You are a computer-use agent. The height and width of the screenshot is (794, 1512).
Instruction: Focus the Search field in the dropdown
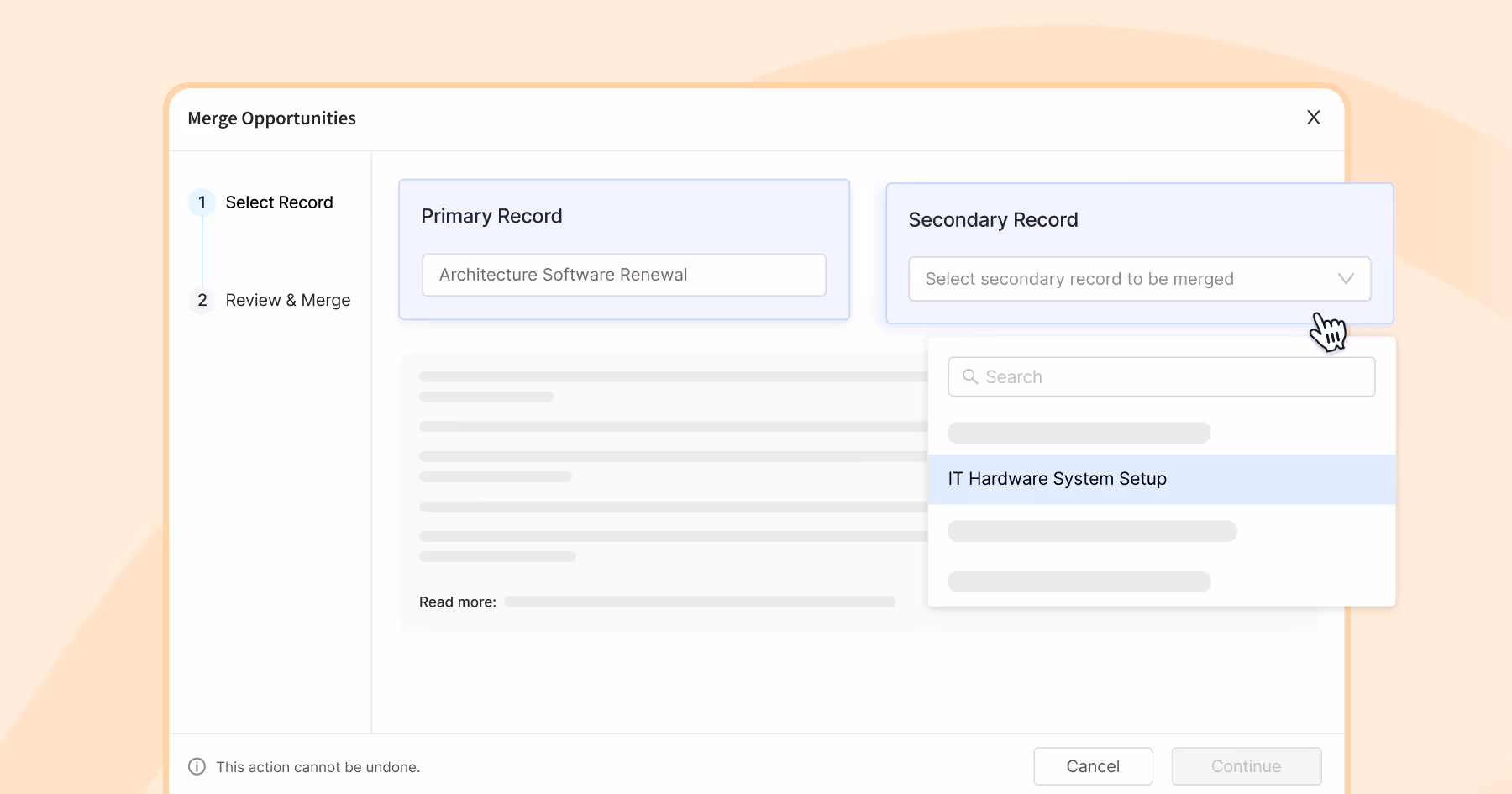point(1161,376)
